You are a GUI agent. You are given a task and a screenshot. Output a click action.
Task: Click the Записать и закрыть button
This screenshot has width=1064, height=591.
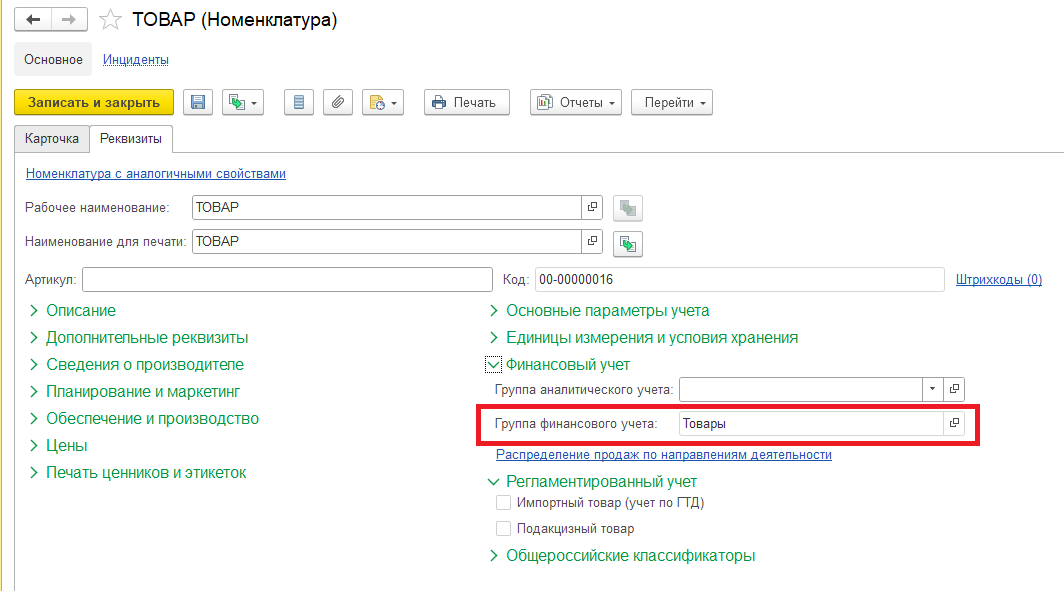click(94, 102)
